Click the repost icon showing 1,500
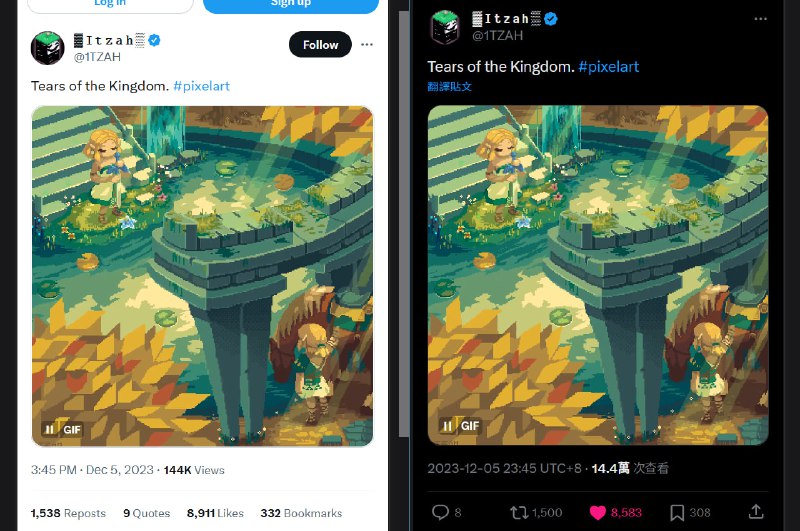800x531 pixels. tap(519, 512)
